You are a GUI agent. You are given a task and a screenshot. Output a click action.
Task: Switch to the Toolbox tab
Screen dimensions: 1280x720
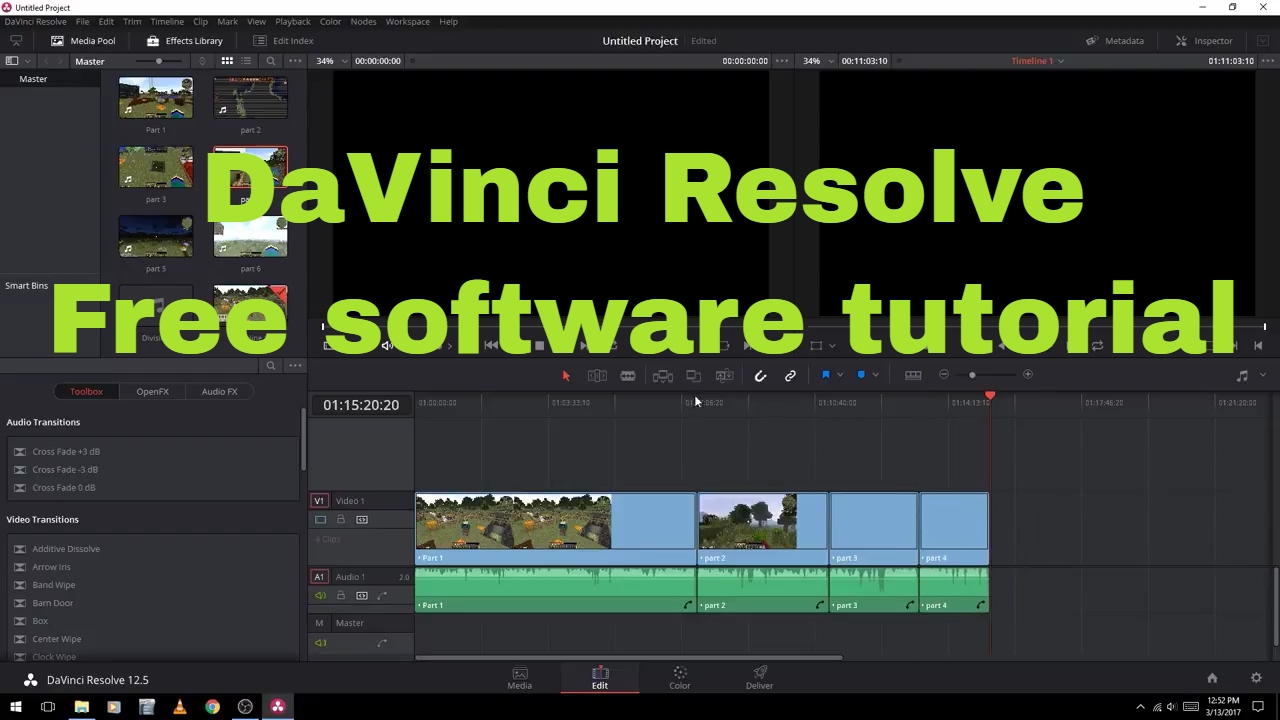pos(86,391)
